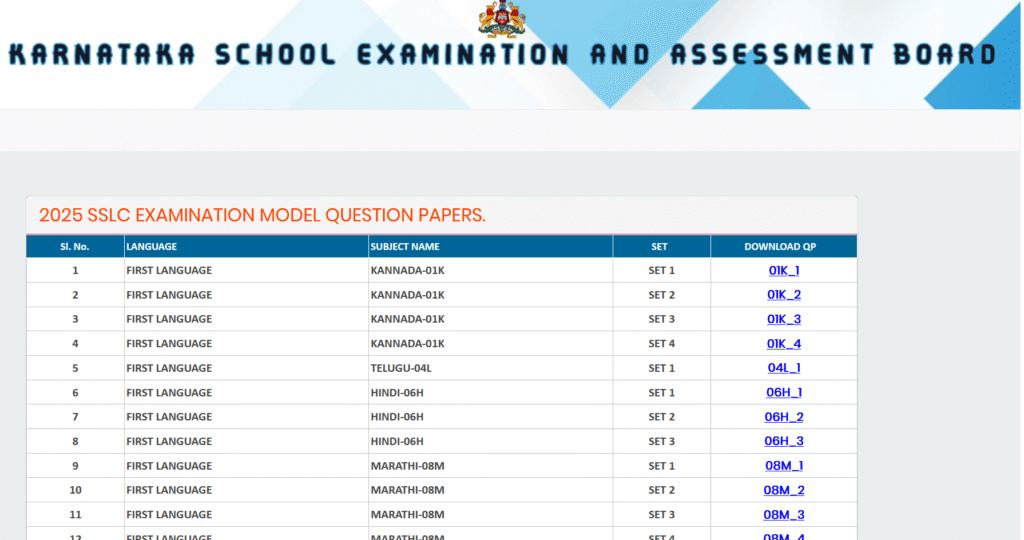Open the 01K_1 question paper link
The height and width of the screenshot is (540, 1024).
[784, 270]
